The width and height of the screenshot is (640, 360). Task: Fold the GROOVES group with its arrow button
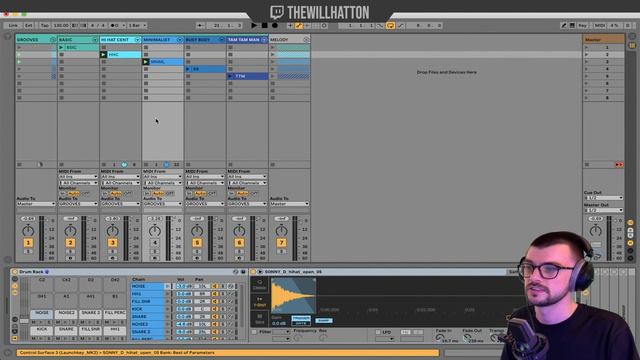pyautogui.click(x=53, y=40)
